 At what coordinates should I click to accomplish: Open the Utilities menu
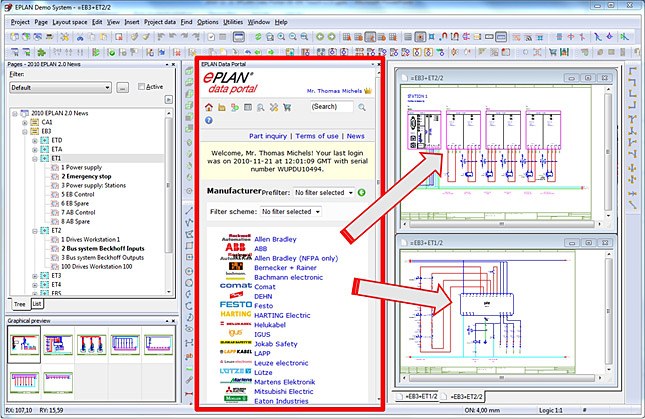coord(233,22)
